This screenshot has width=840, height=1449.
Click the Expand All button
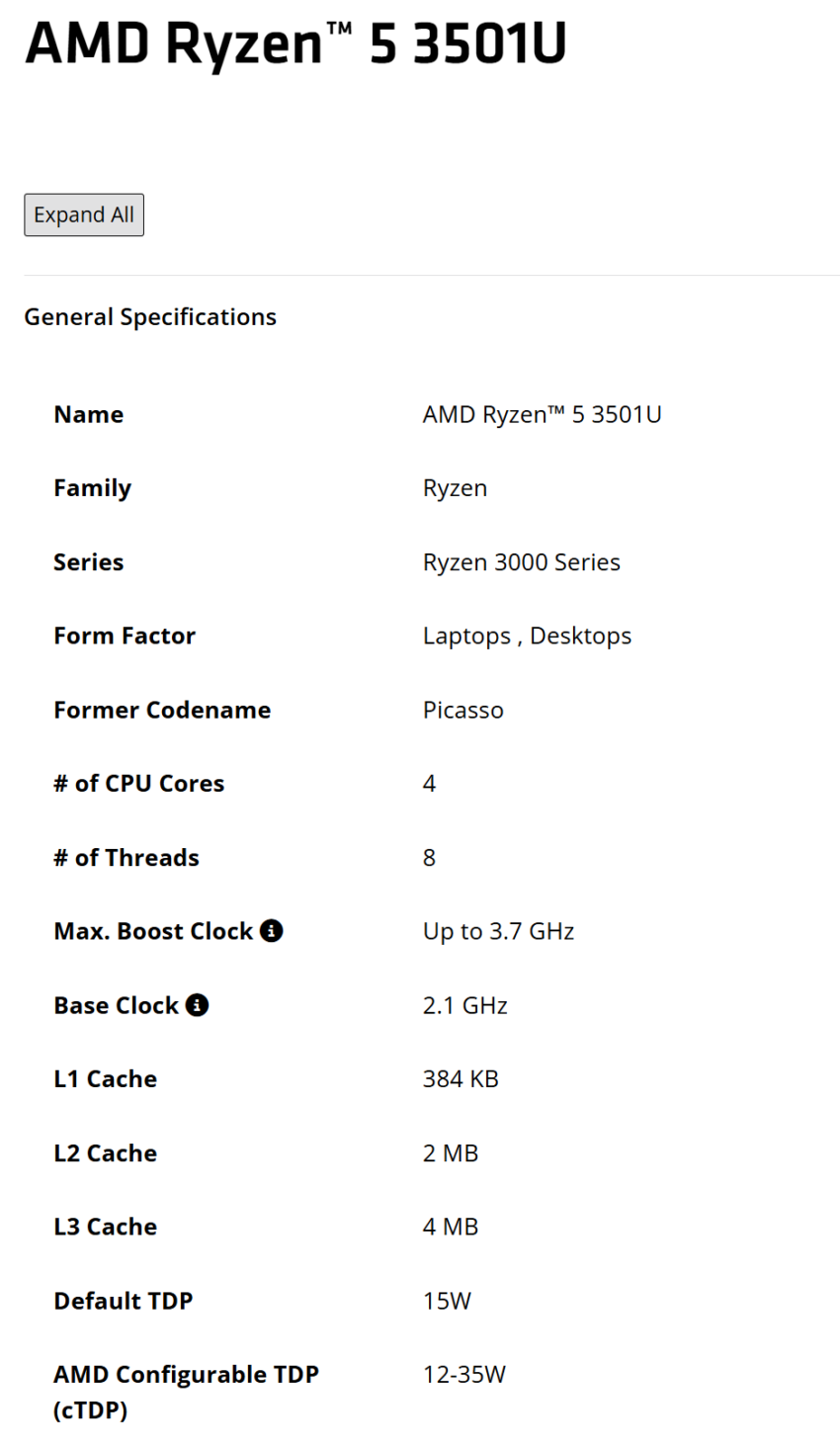84,214
